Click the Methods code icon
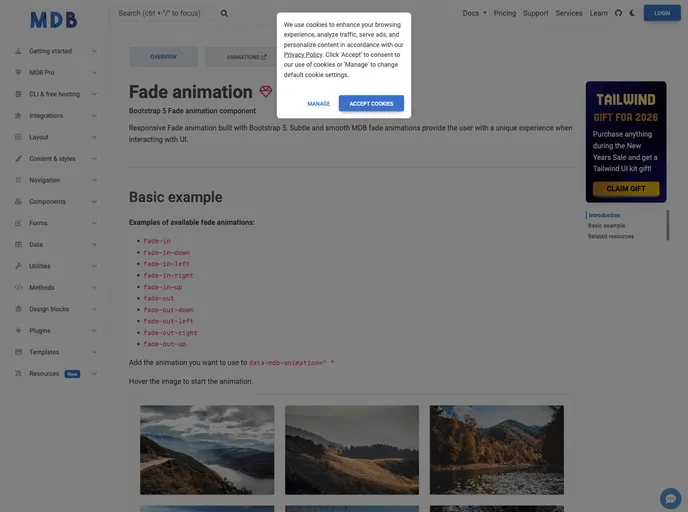Screen dimensions: 688x512 (18, 287)
